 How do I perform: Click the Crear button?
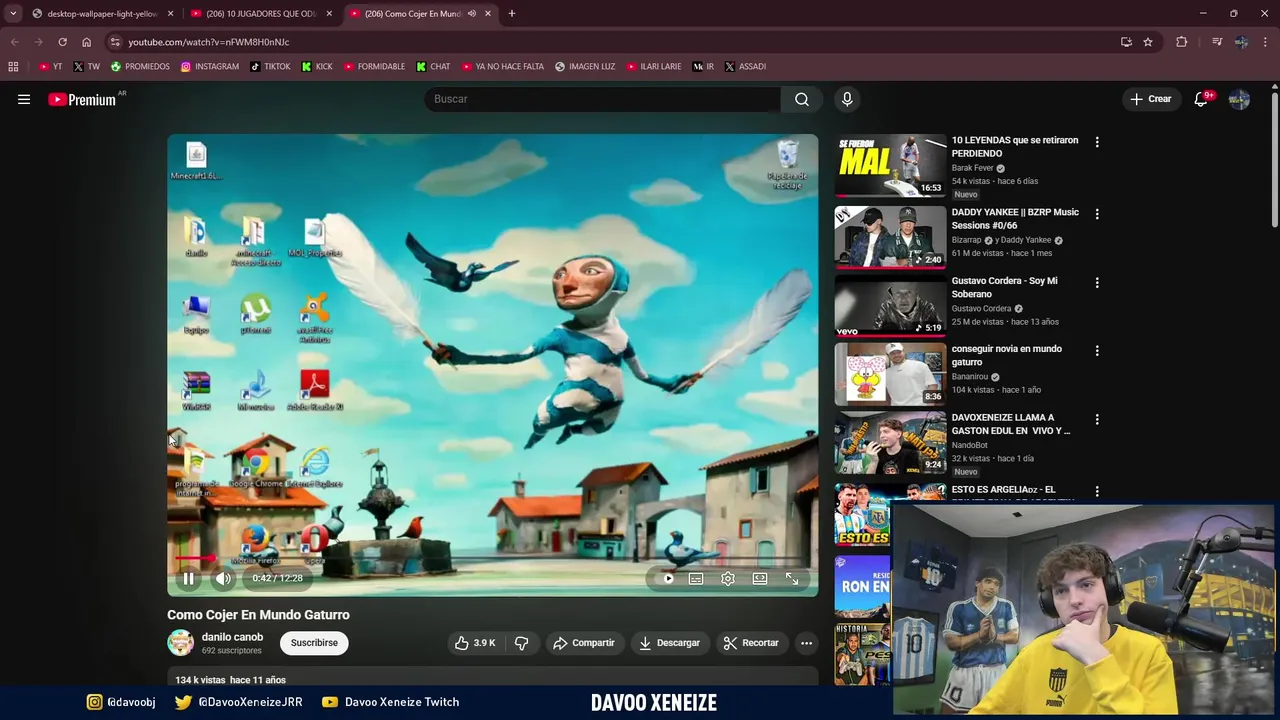pyautogui.click(x=1150, y=99)
